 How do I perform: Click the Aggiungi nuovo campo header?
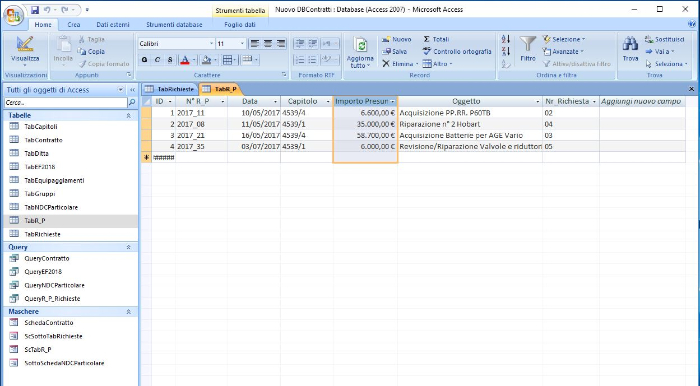click(642, 102)
